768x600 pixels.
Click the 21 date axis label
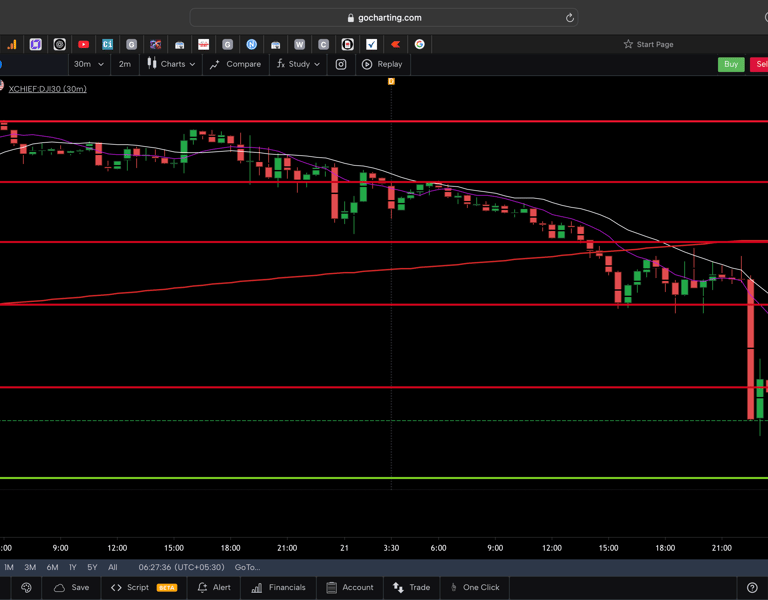coord(344,548)
